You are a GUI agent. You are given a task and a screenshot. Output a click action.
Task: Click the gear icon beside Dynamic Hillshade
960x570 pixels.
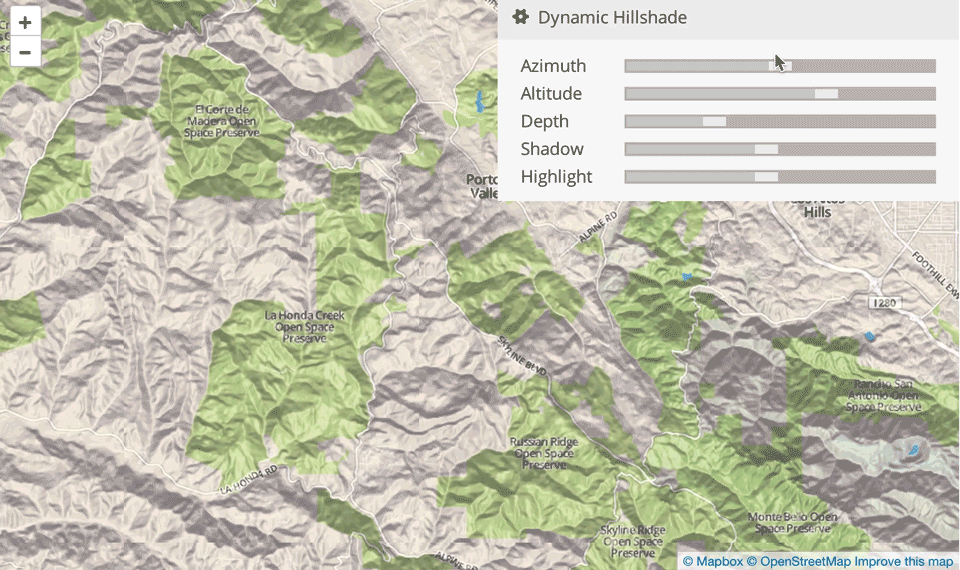pyautogui.click(x=520, y=17)
